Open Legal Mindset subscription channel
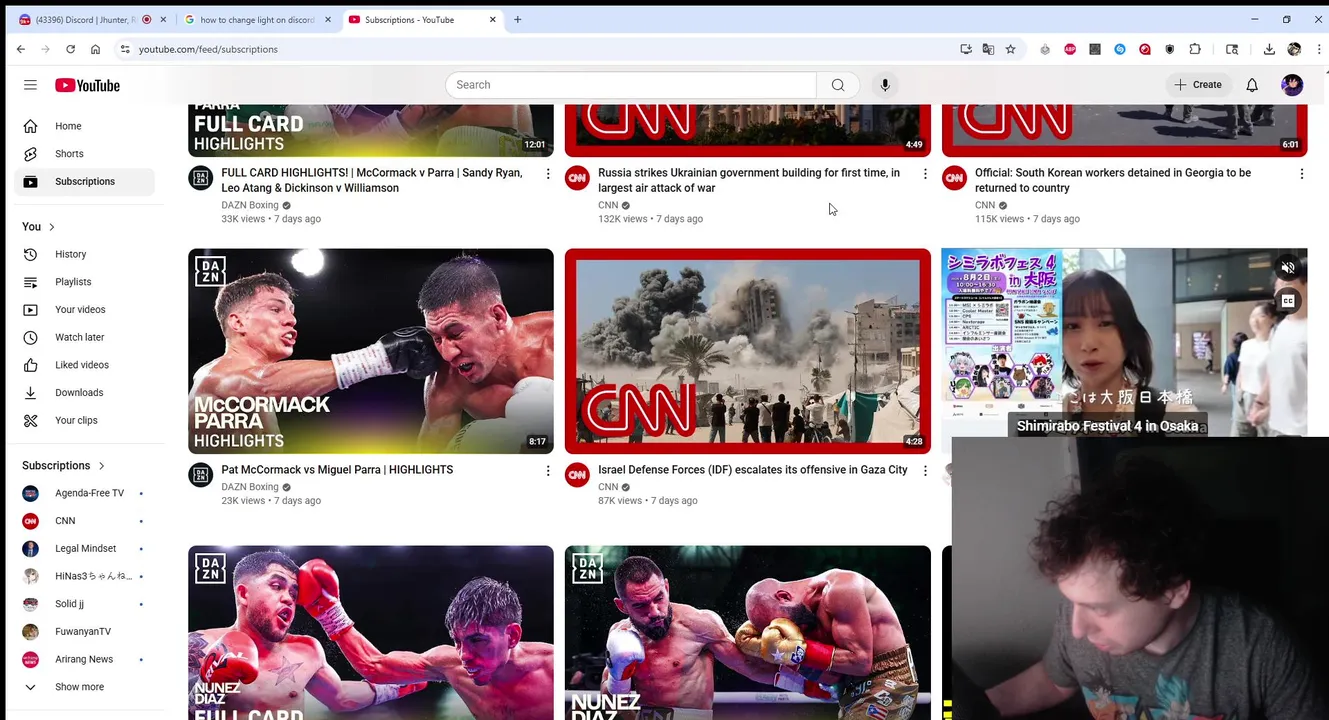This screenshot has height=720, width=1329. (x=85, y=549)
